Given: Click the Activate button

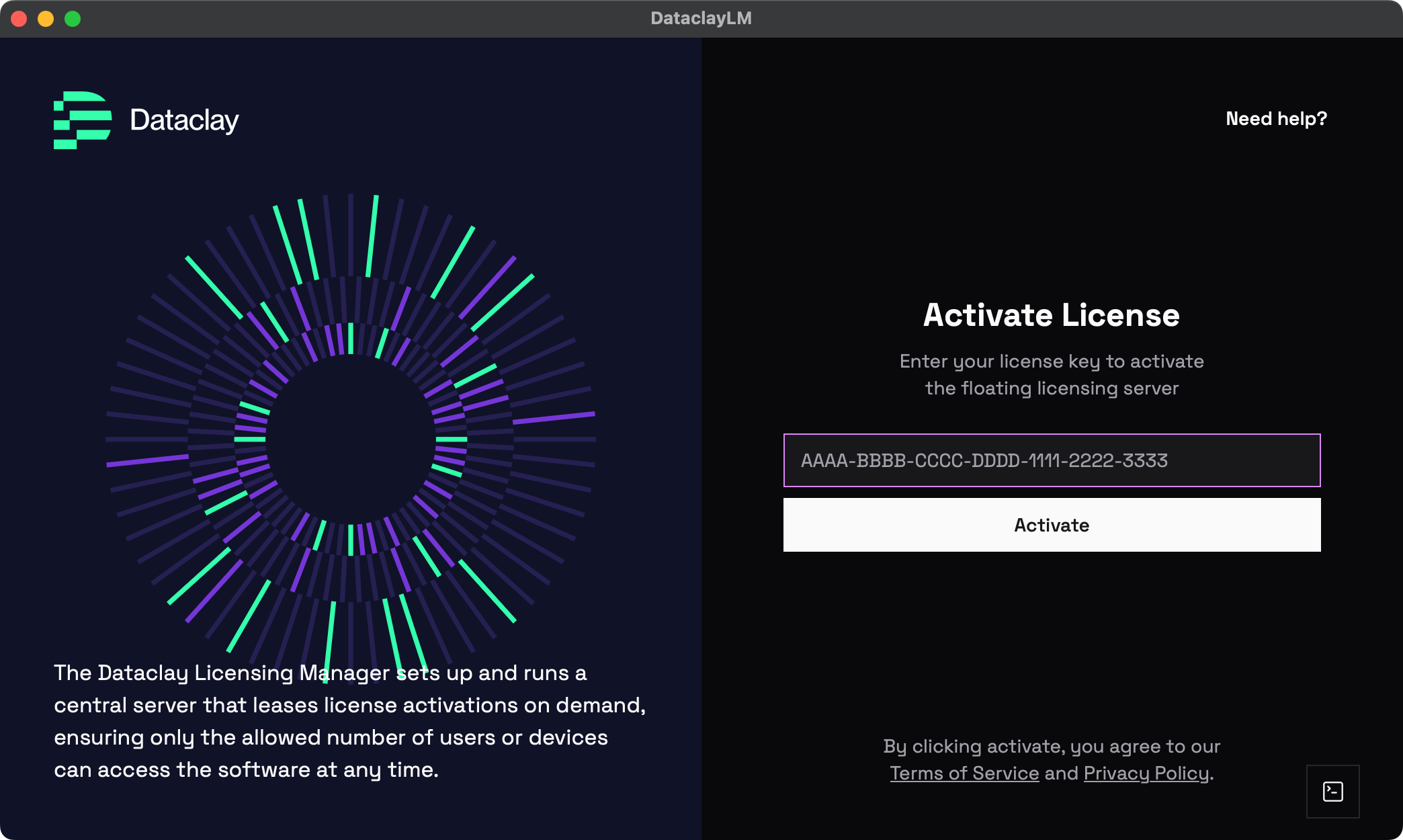Looking at the screenshot, I should (1052, 525).
